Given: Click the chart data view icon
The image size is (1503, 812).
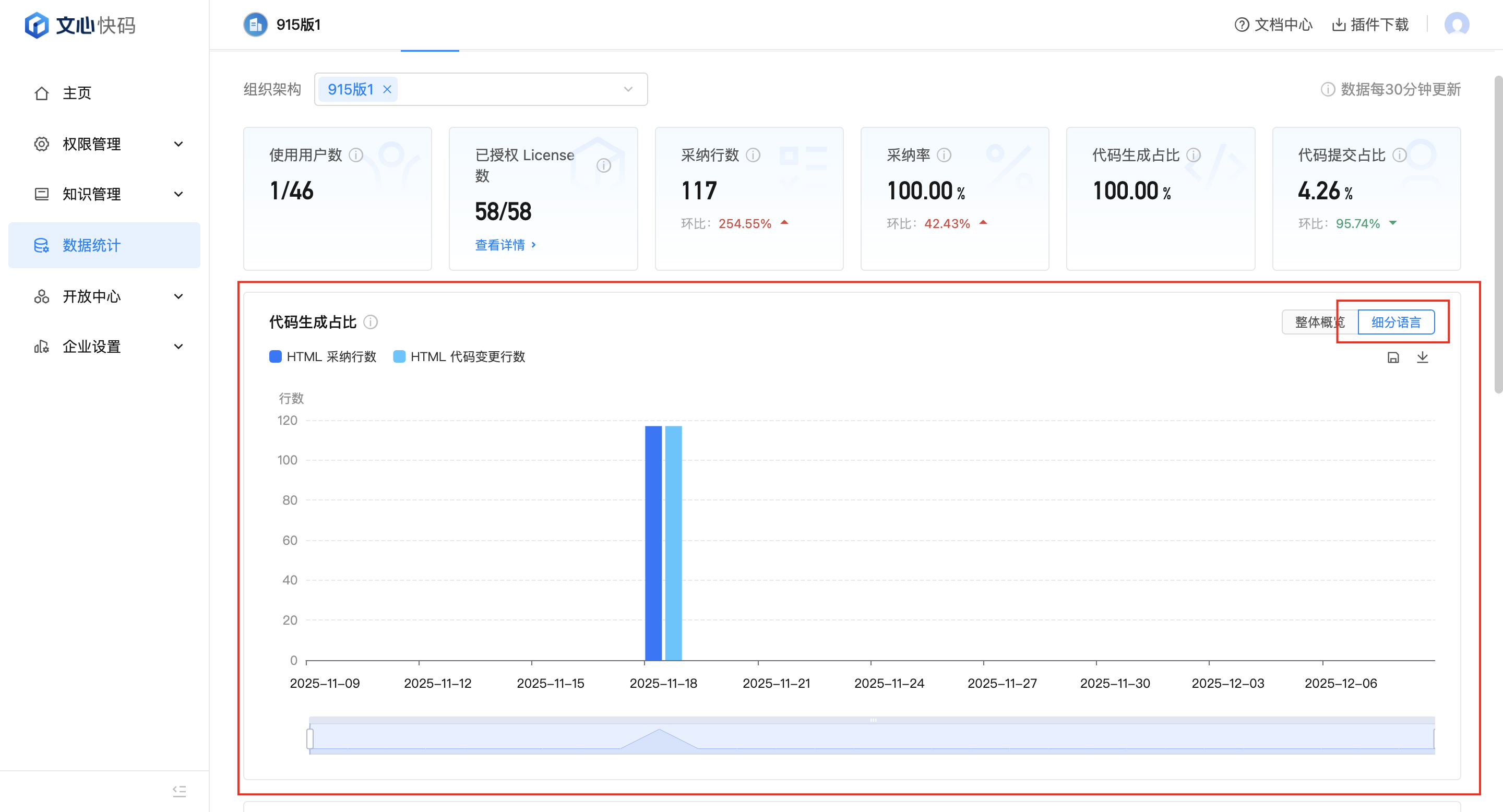Looking at the screenshot, I should 1393,357.
